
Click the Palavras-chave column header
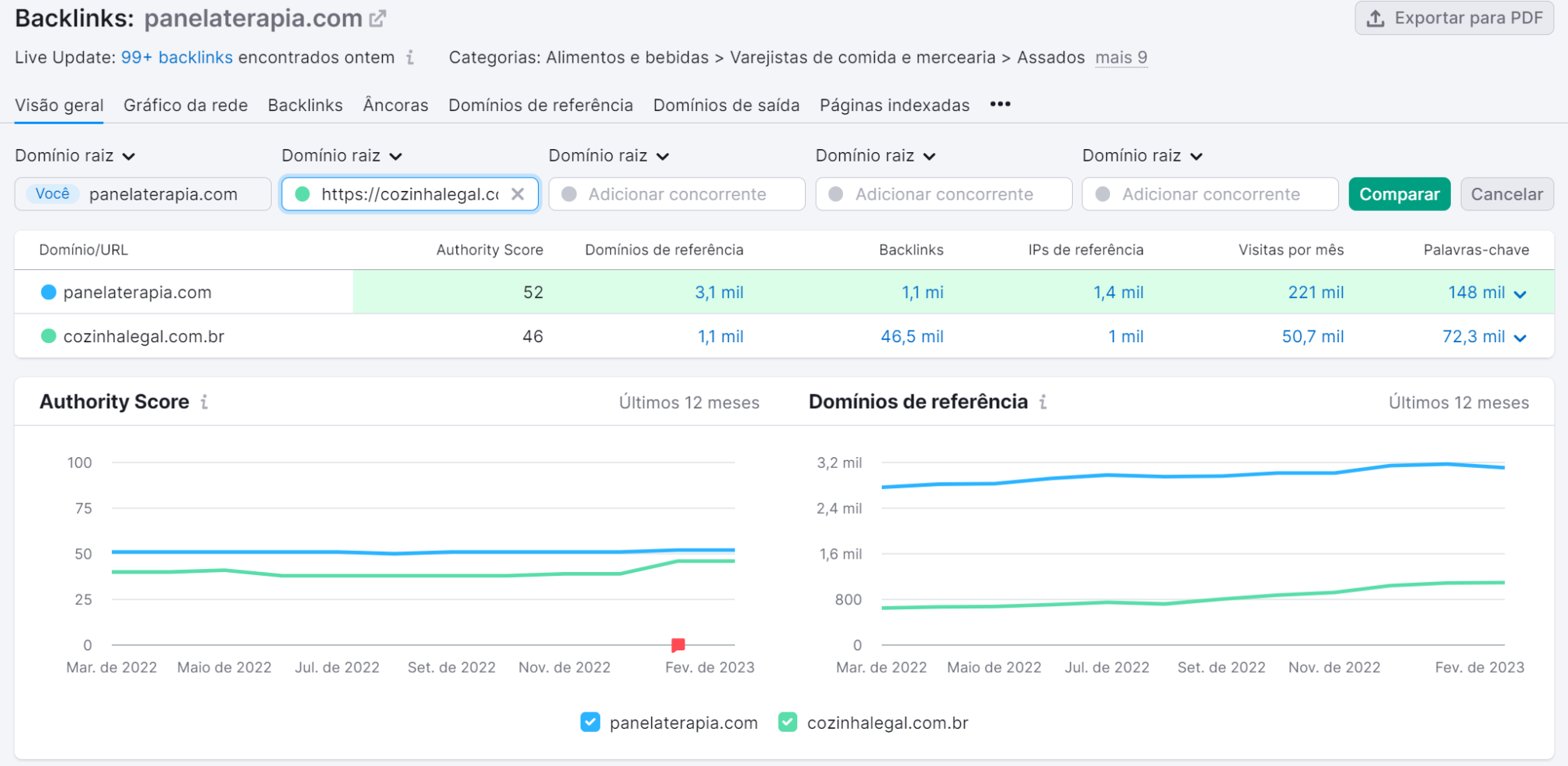pos(1476,250)
